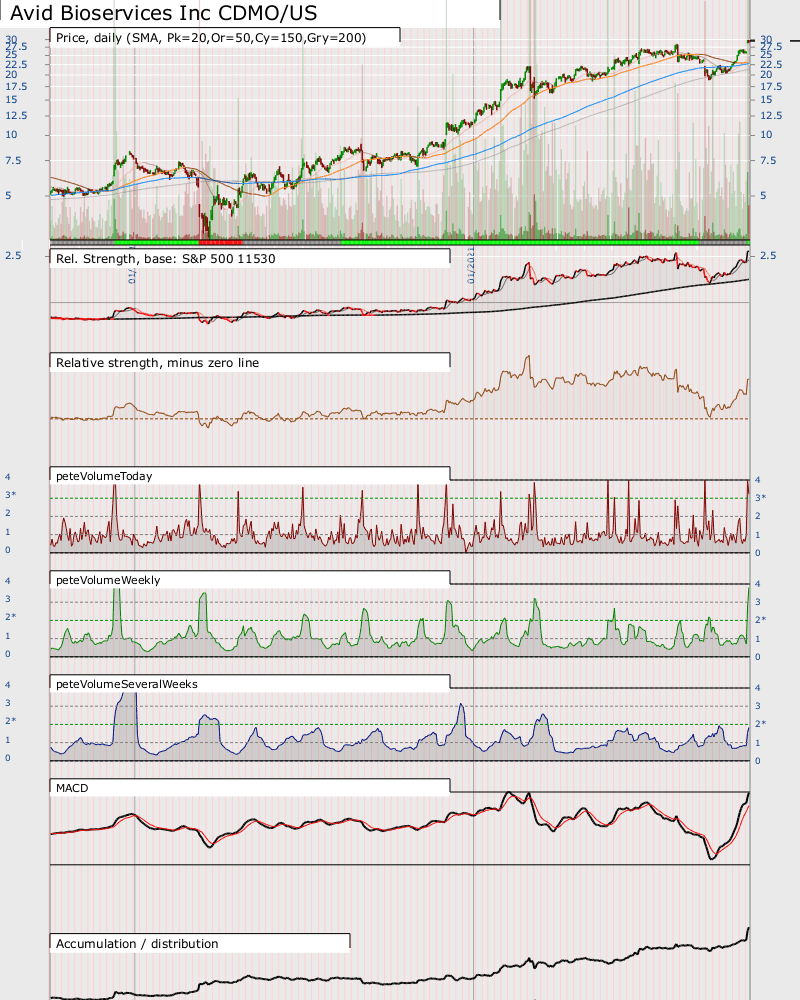Click the 7.5 value on right price axis
The image size is (800, 1000).
[x=768, y=161]
